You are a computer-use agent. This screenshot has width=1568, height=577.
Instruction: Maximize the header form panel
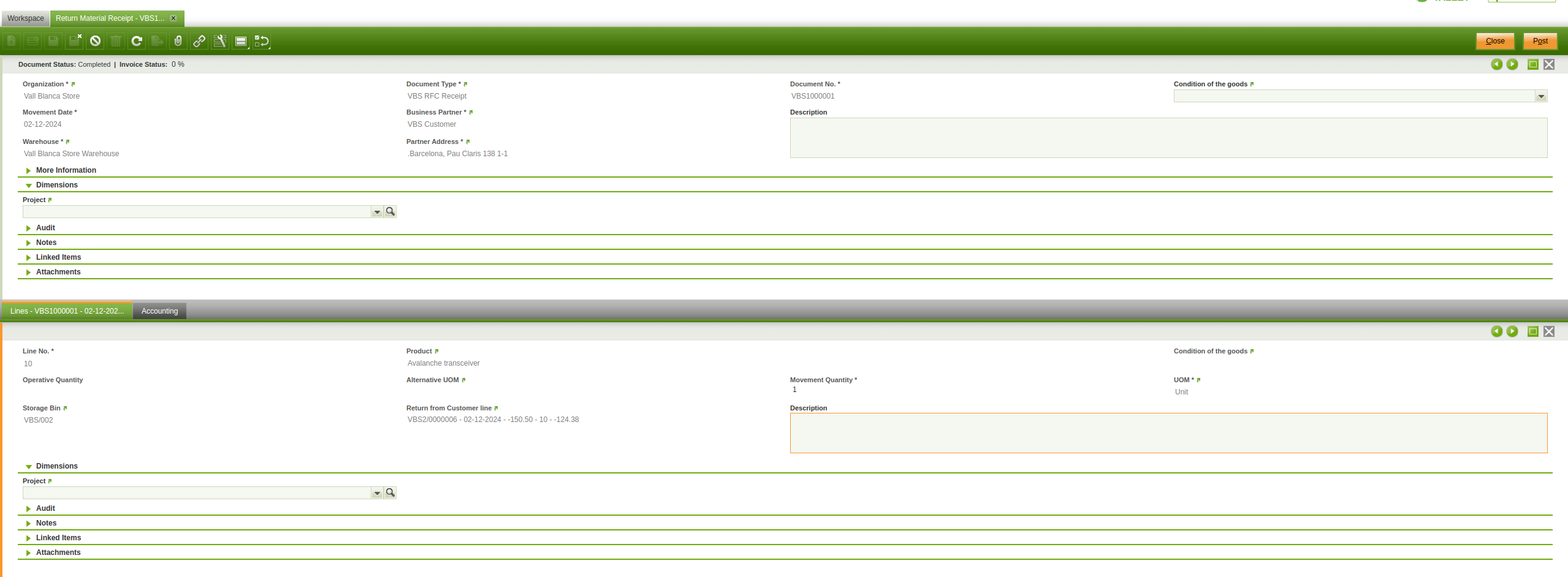click(x=1533, y=64)
